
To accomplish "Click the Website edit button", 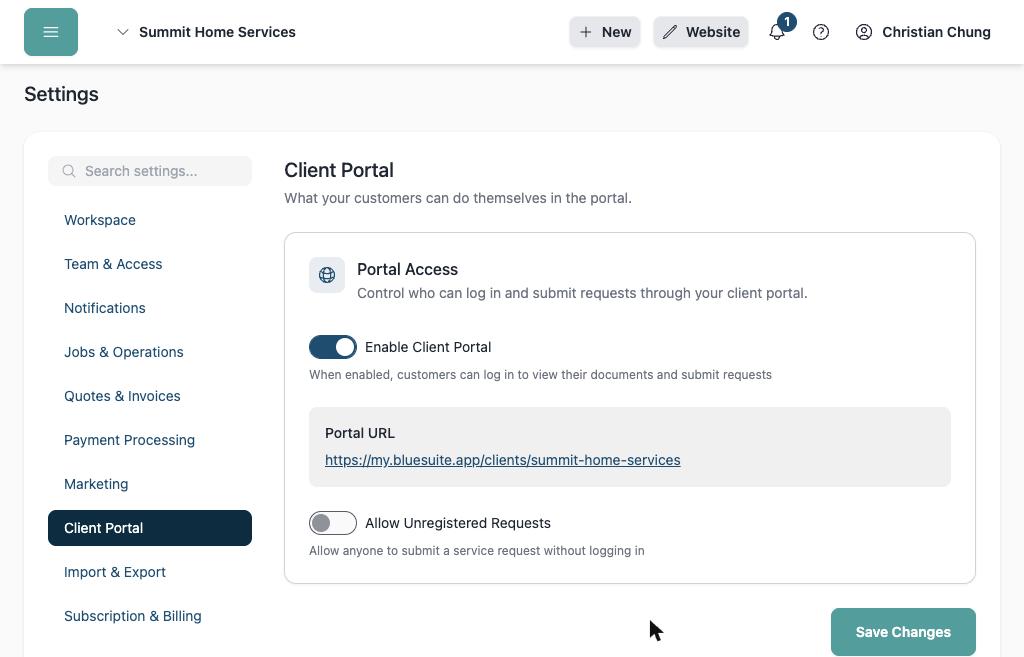I will tap(701, 32).
